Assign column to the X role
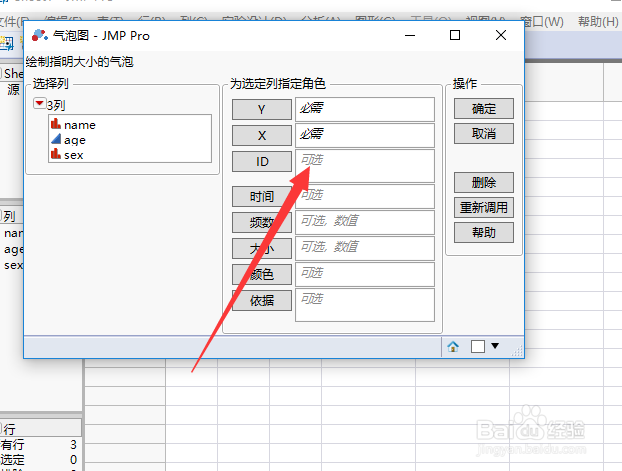 (261, 136)
